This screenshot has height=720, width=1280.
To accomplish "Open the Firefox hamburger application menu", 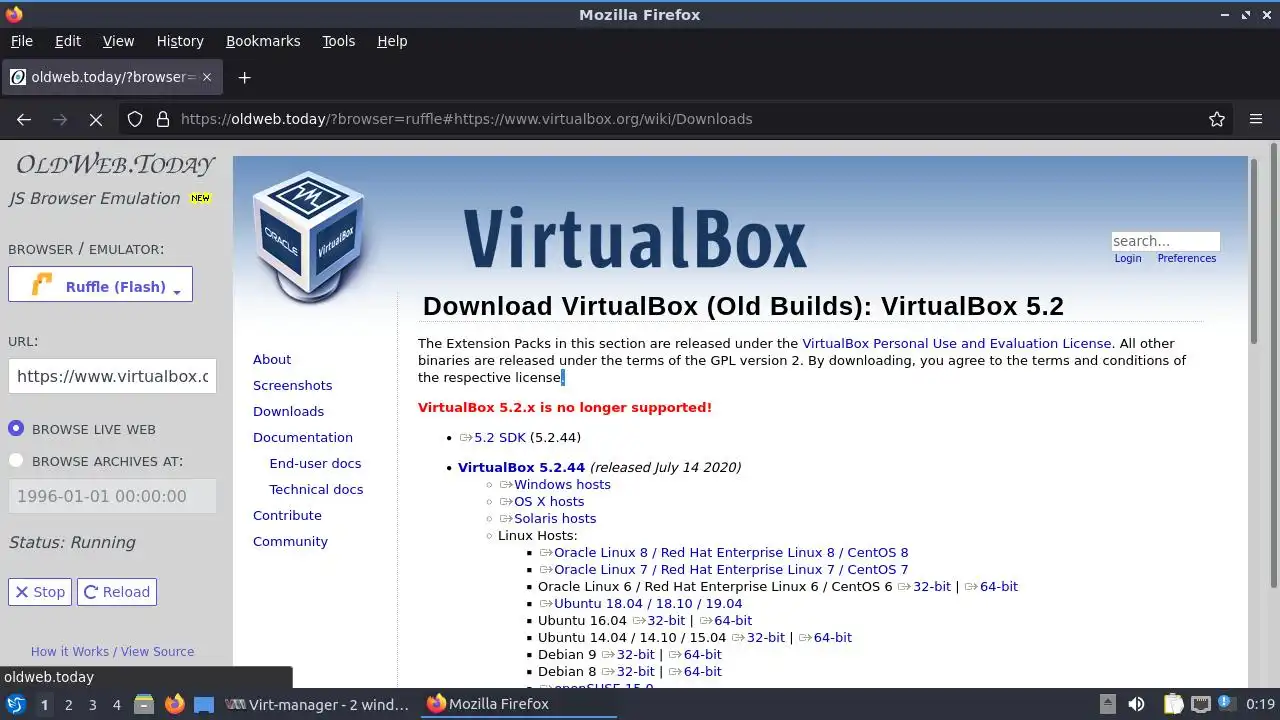I will point(1256,119).
